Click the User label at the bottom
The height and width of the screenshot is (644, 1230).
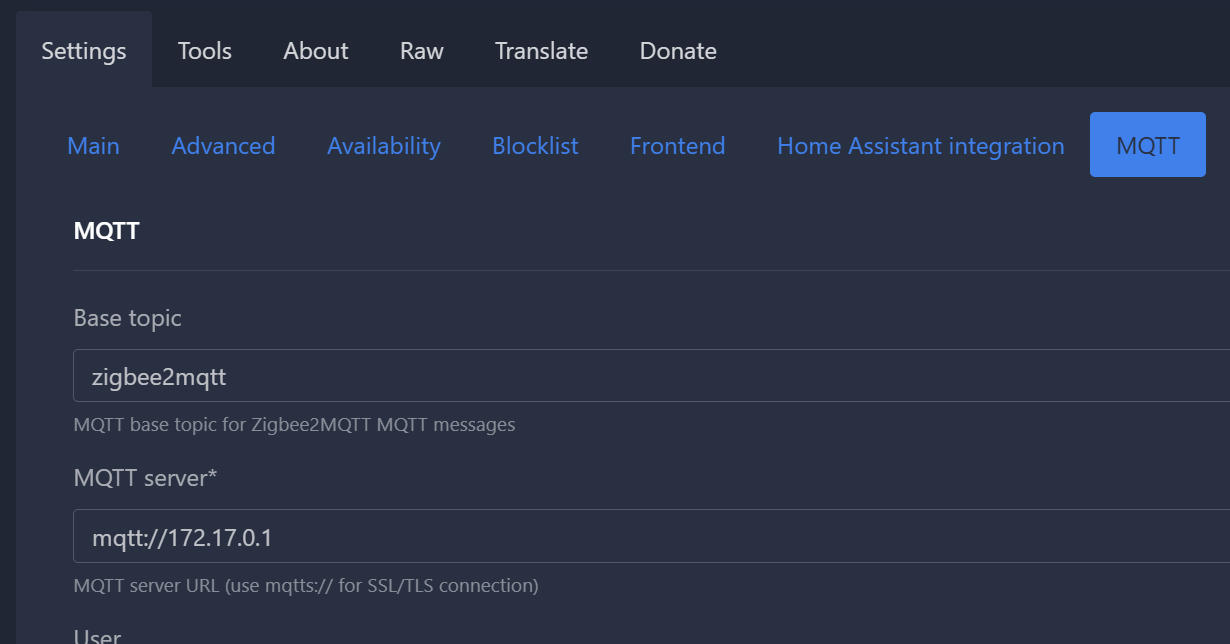tap(98, 637)
